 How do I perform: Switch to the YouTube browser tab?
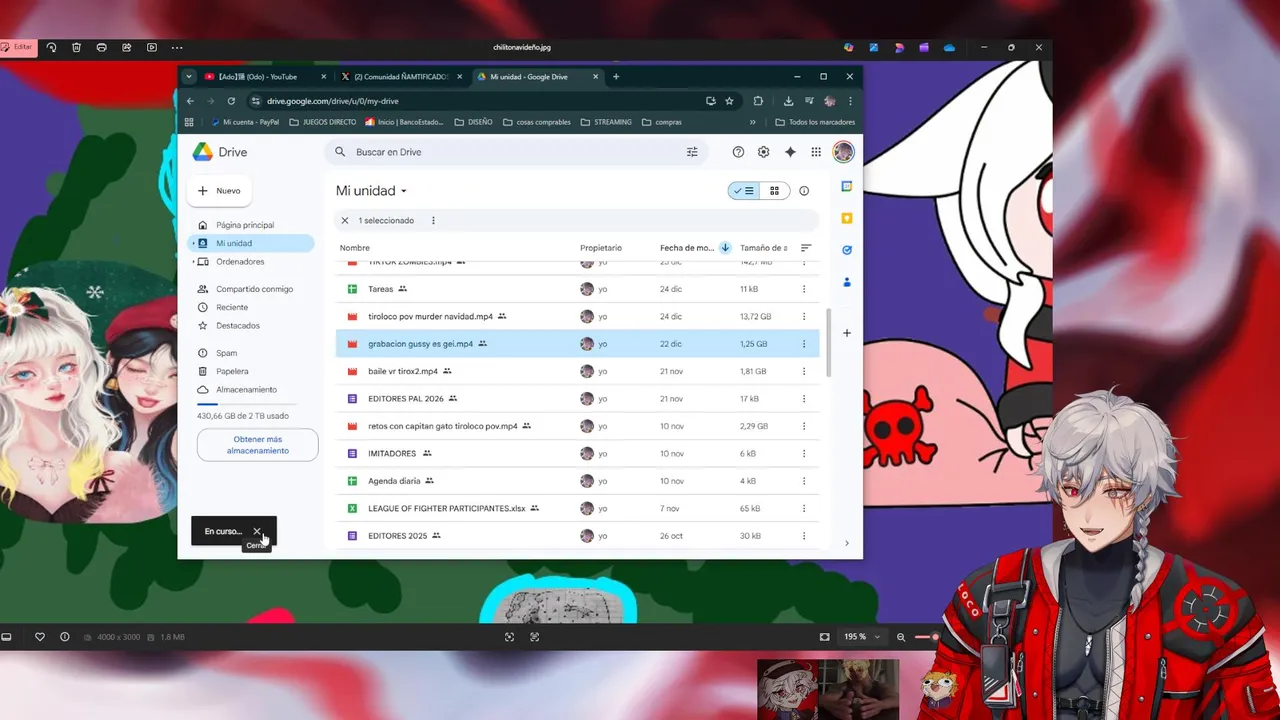pyautogui.click(x=265, y=77)
